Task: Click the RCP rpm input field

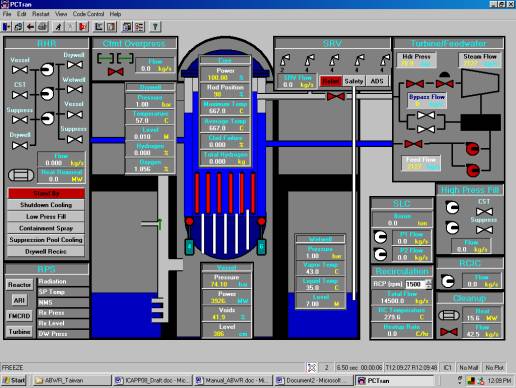Action: [x=415, y=284]
